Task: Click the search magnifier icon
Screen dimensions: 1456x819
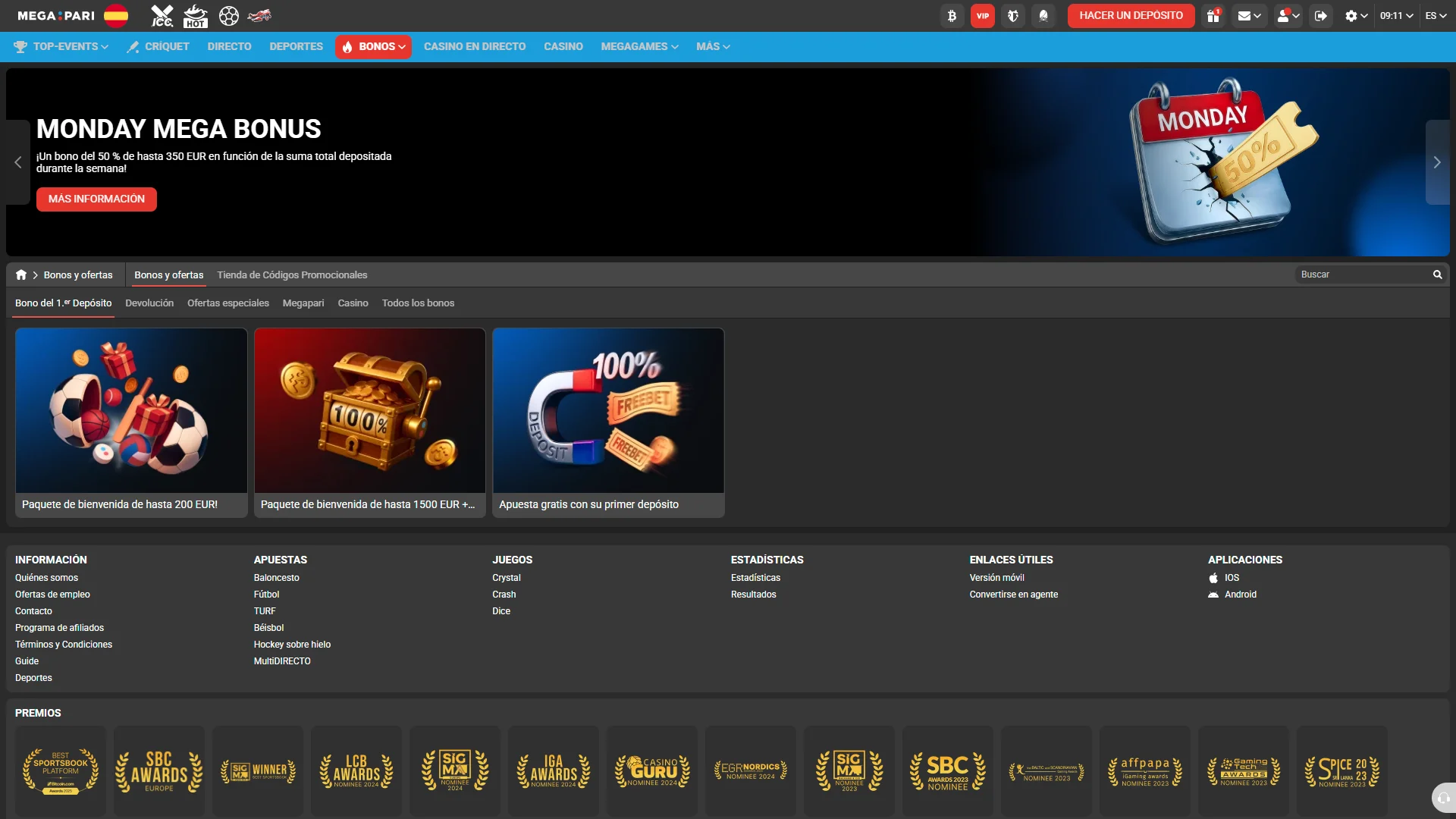Action: [x=1437, y=275]
